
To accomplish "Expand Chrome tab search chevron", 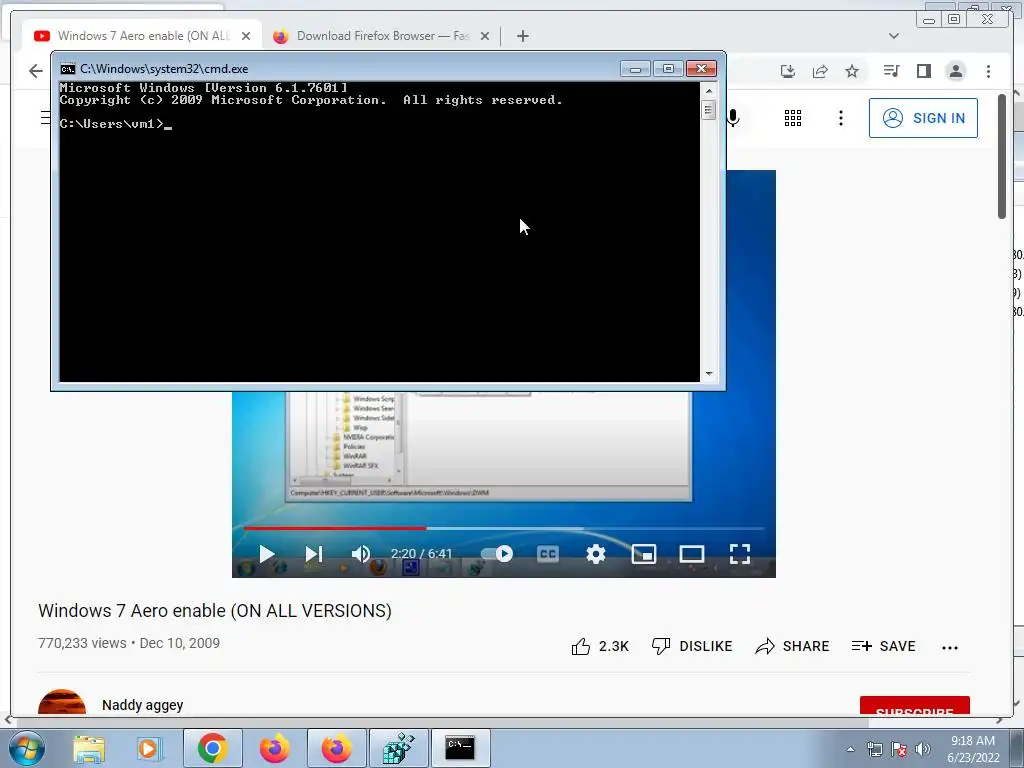I will 893,36.
